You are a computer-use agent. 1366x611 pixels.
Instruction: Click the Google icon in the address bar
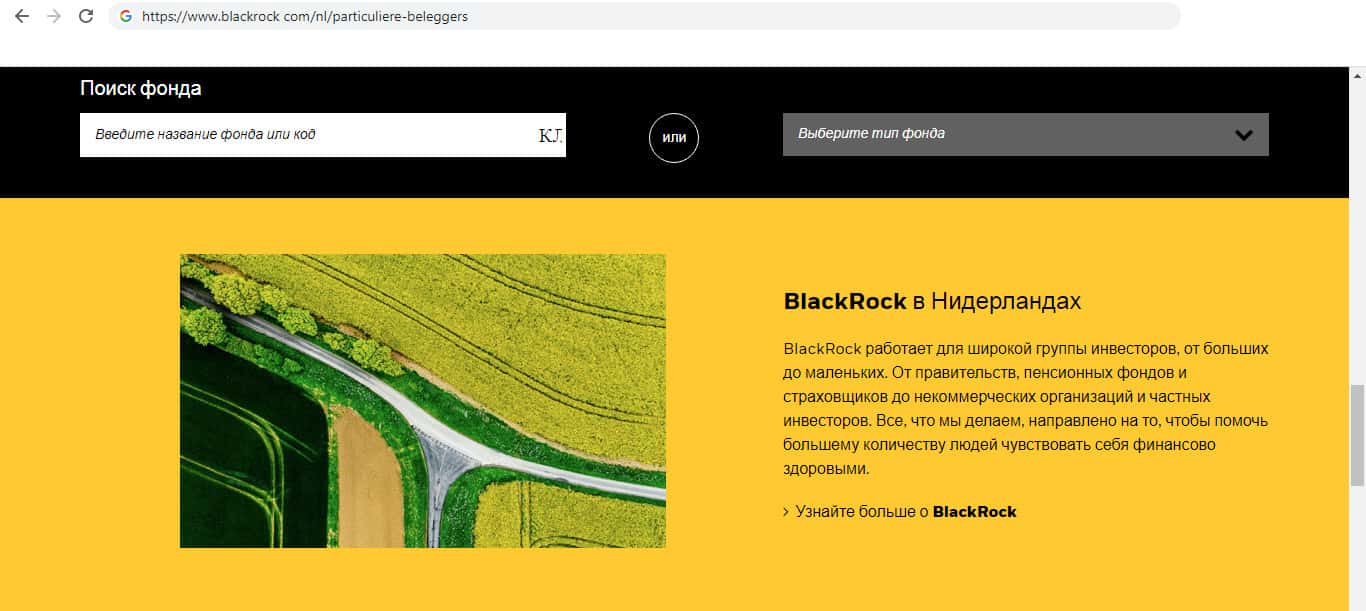(126, 16)
